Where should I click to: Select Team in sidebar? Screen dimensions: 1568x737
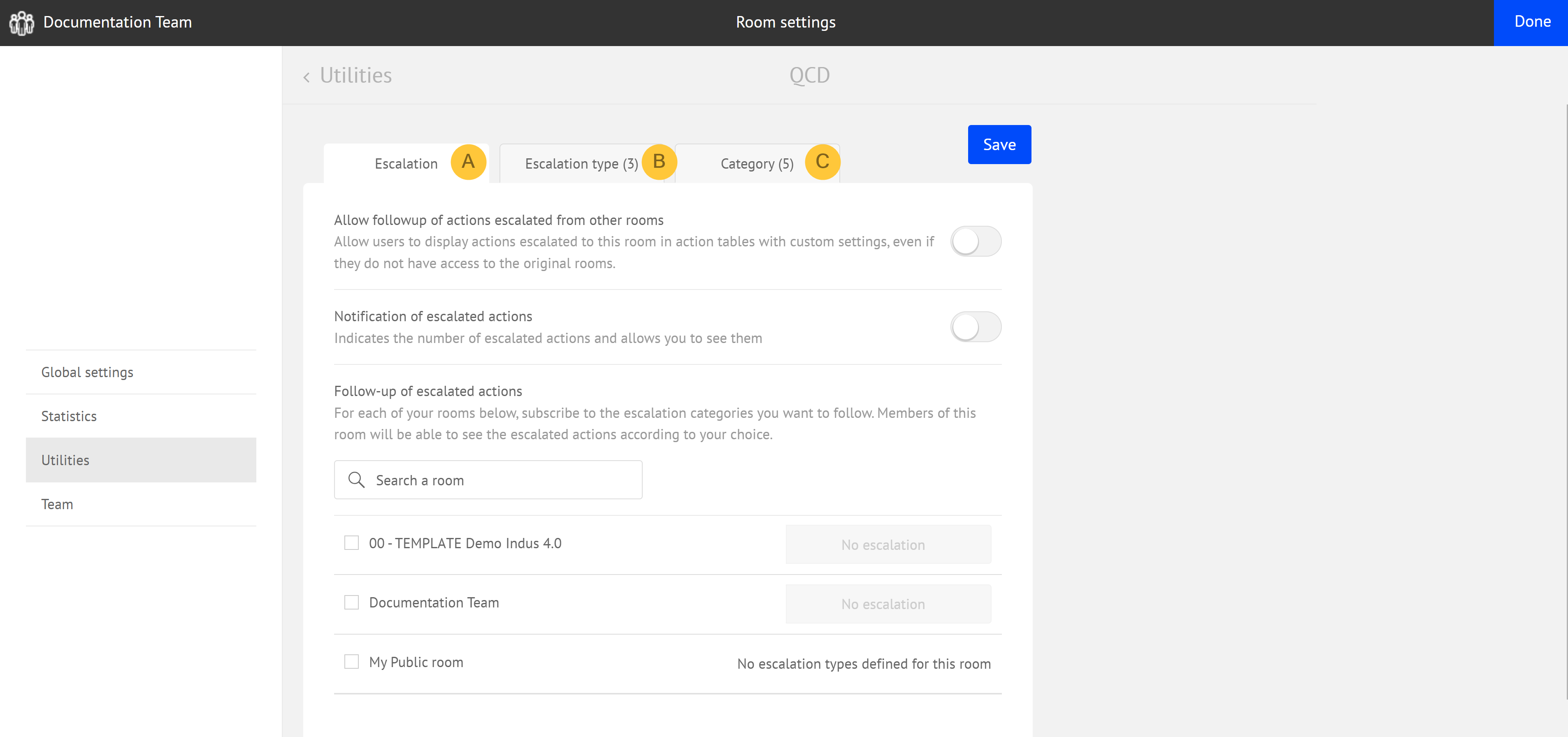point(141,505)
